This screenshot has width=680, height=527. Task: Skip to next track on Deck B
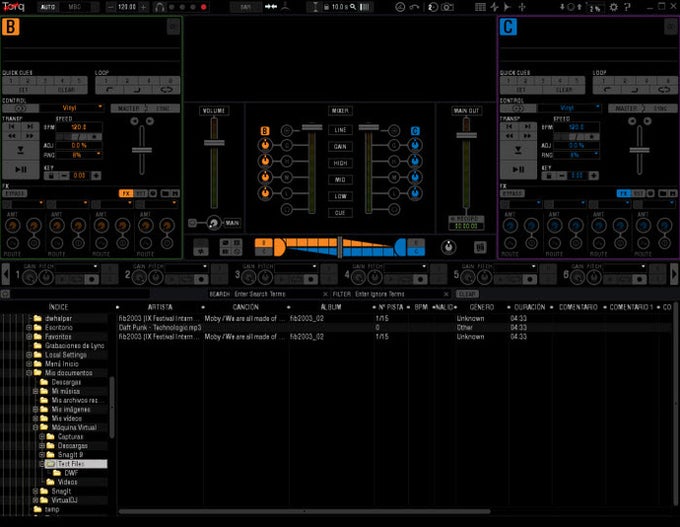click(x=30, y=126)
